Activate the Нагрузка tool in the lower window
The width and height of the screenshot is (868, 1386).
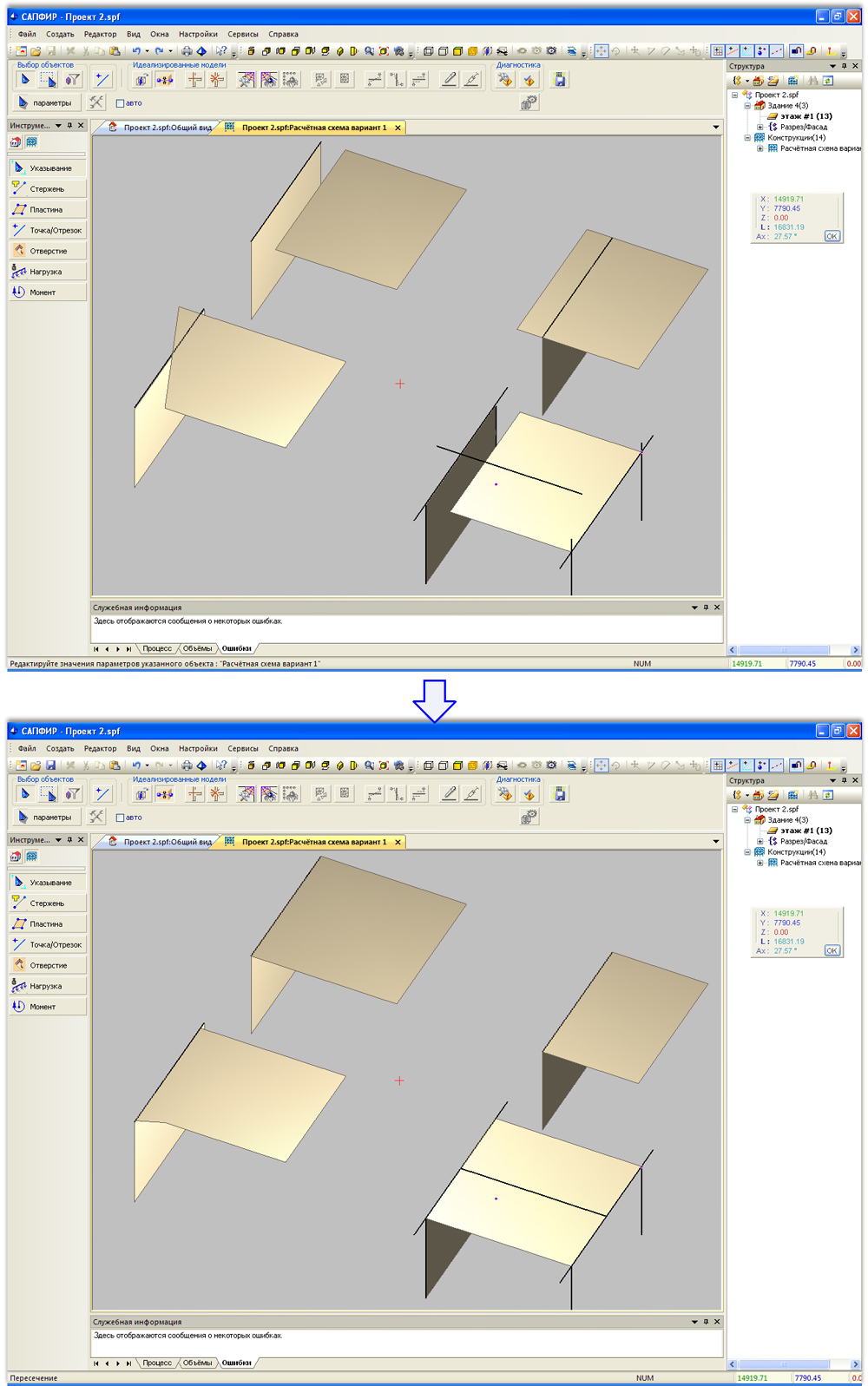pyautogui.click(x=47, y=986)
